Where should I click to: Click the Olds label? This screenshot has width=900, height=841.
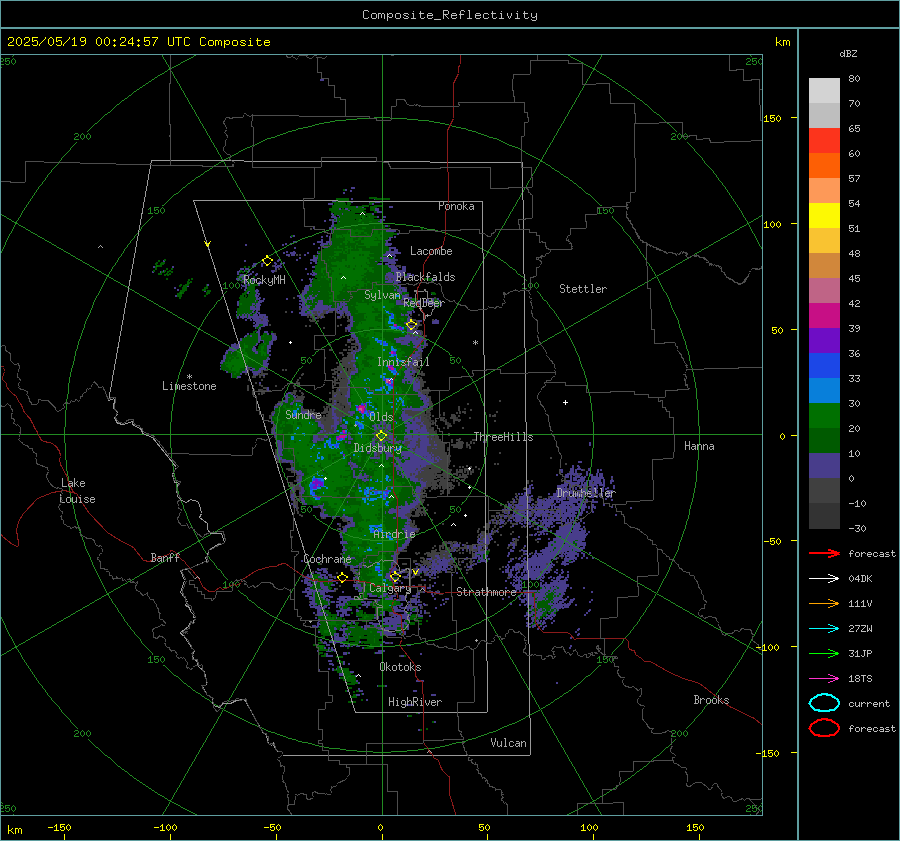[x=381, y=417]
